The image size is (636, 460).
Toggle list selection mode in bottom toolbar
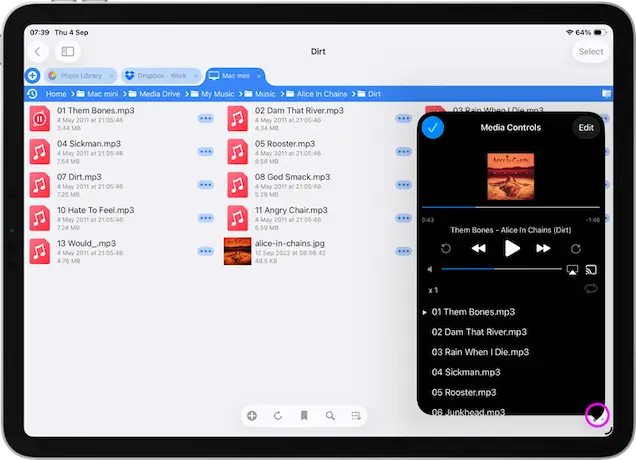coord(356,415)
